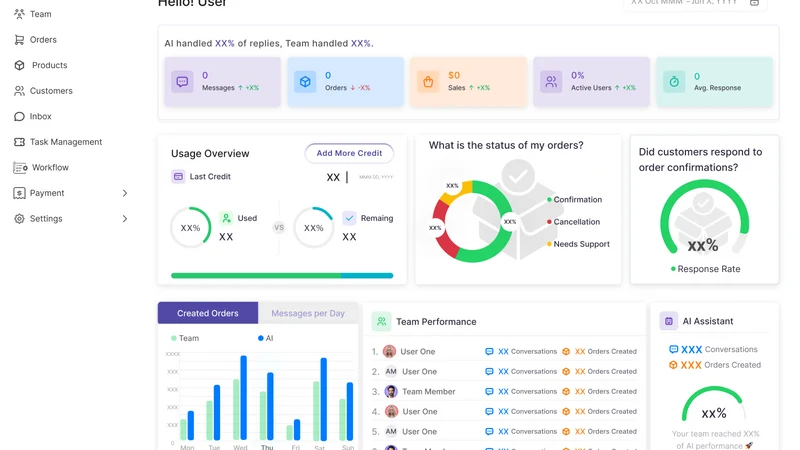Open Team Member in row 3

coord(429,391)
